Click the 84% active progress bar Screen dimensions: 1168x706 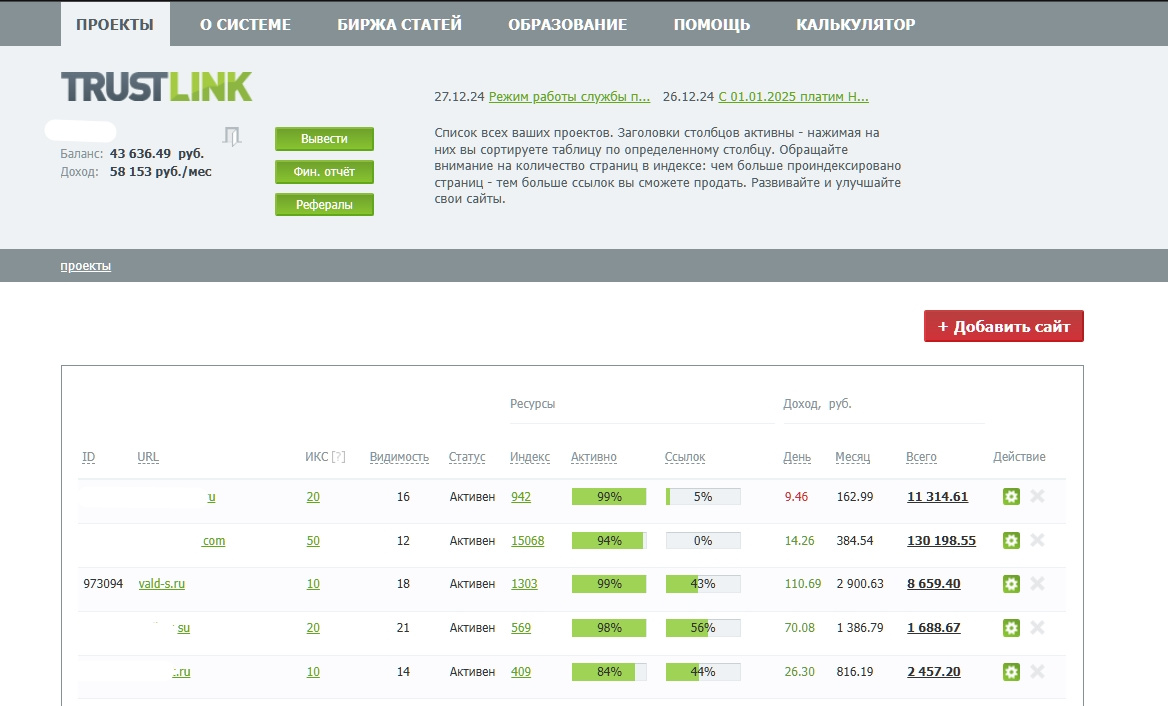point(609,672)
